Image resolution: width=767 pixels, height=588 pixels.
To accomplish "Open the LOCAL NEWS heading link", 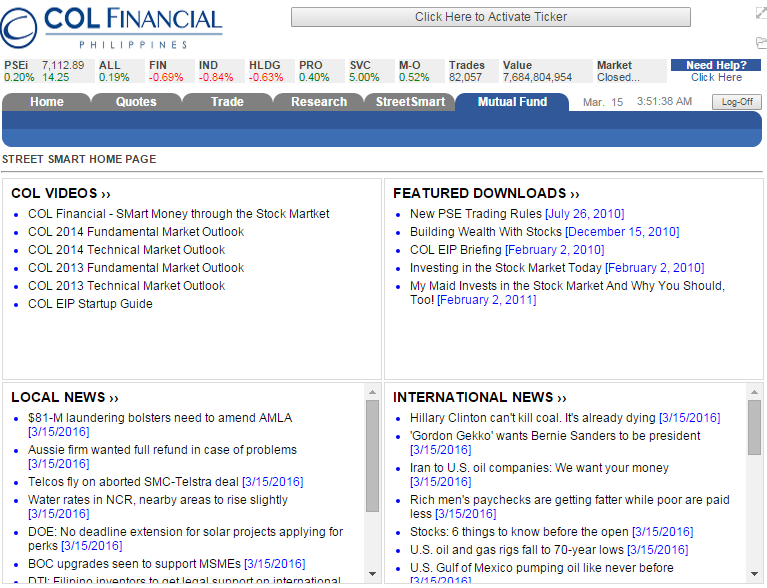I will click(65, 397).
